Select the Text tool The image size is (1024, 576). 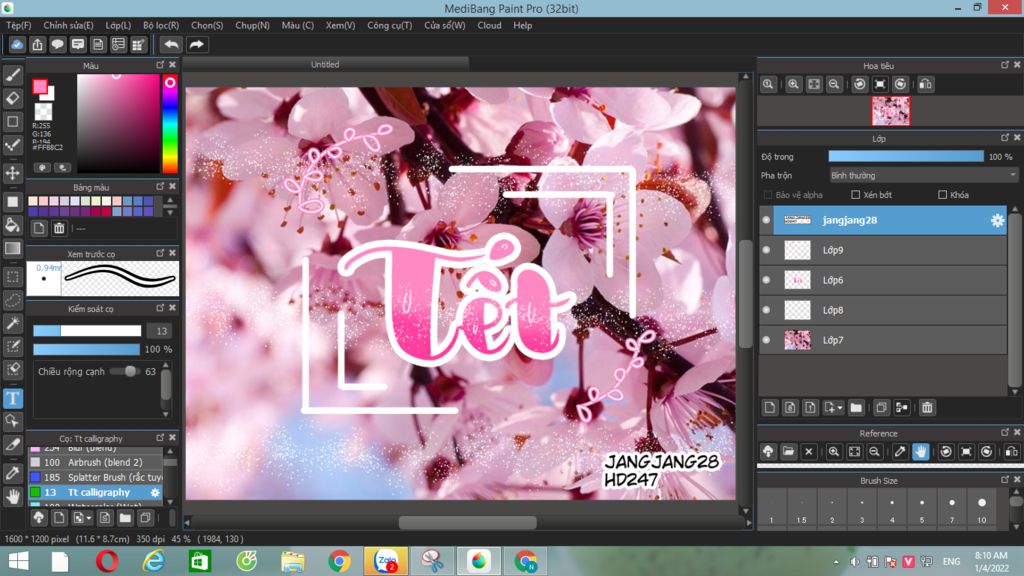[12, 398]
